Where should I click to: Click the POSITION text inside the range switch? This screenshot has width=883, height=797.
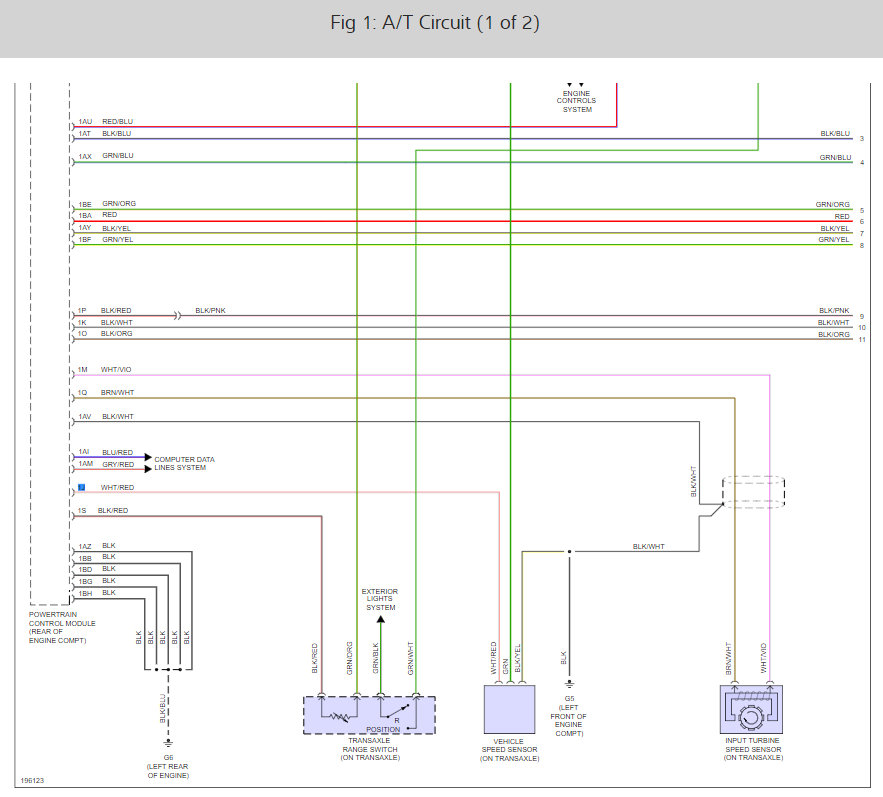tap(383, 729)
